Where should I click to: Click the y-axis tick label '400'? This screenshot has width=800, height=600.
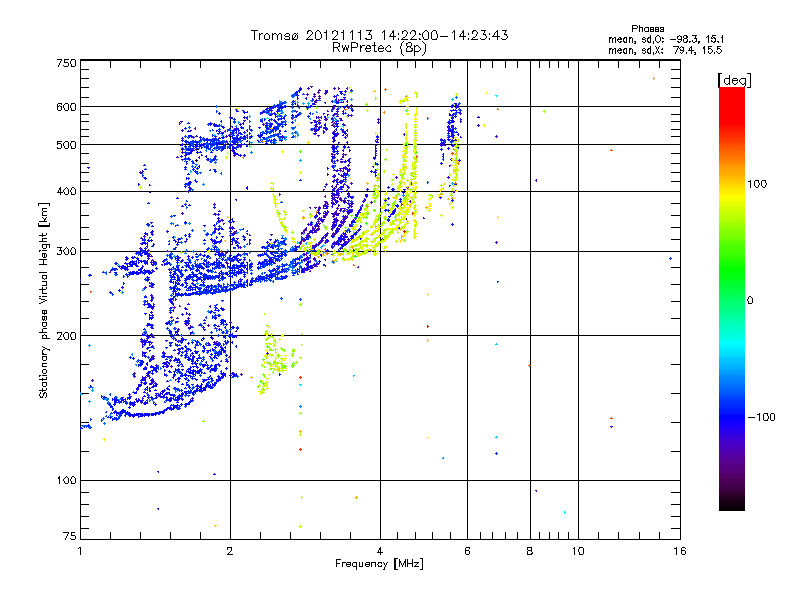[67, 191]
